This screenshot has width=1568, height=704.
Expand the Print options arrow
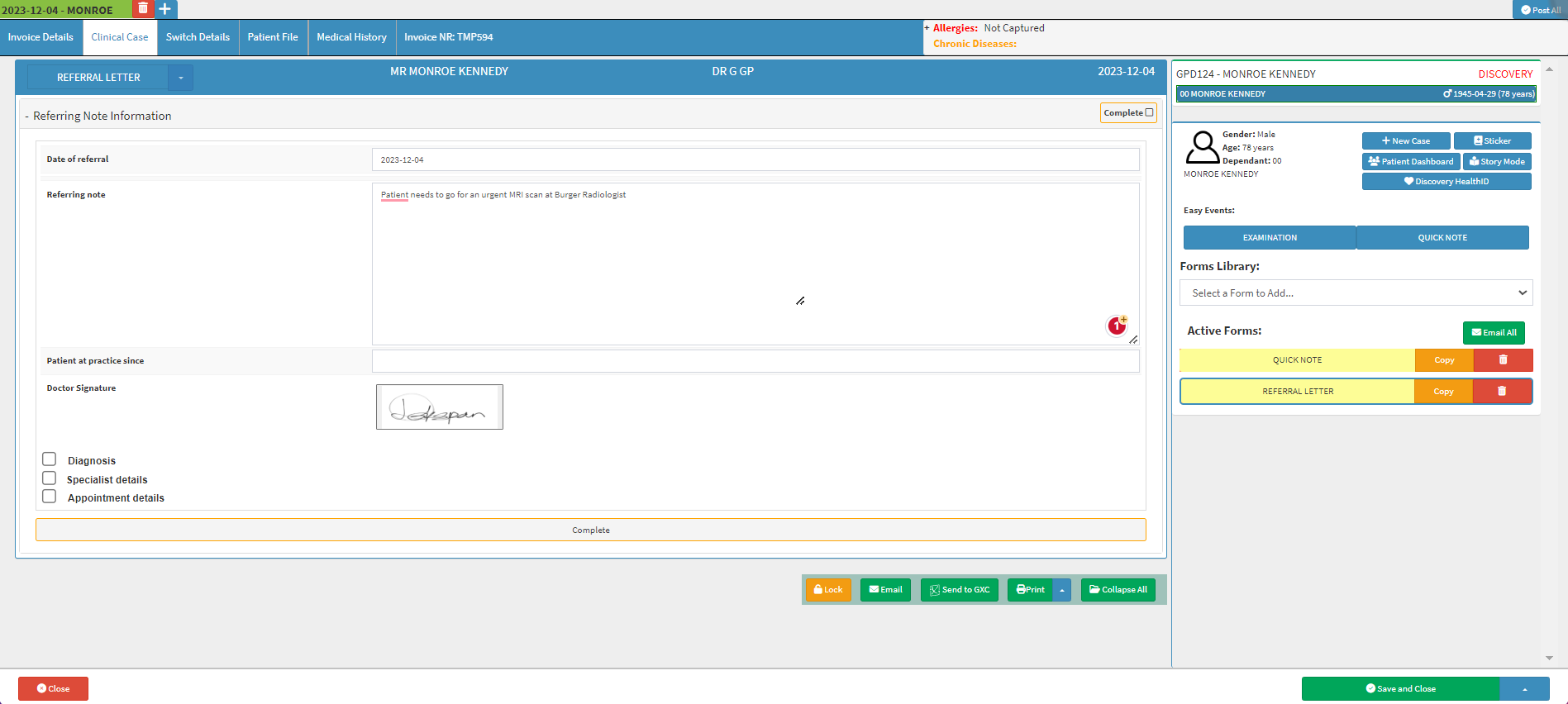(1062, 590)
